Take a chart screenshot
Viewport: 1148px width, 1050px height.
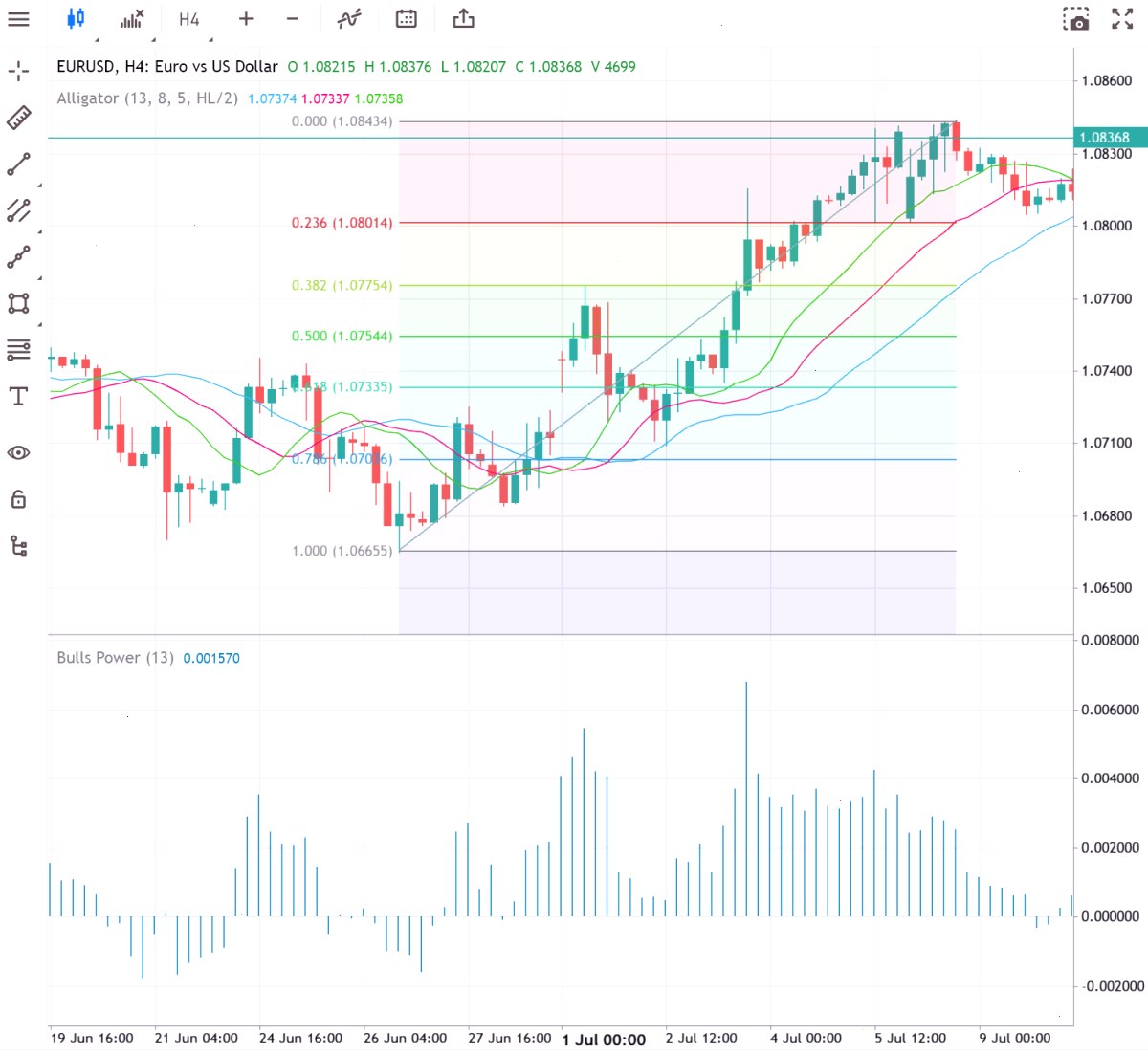tap(1076, 19)
